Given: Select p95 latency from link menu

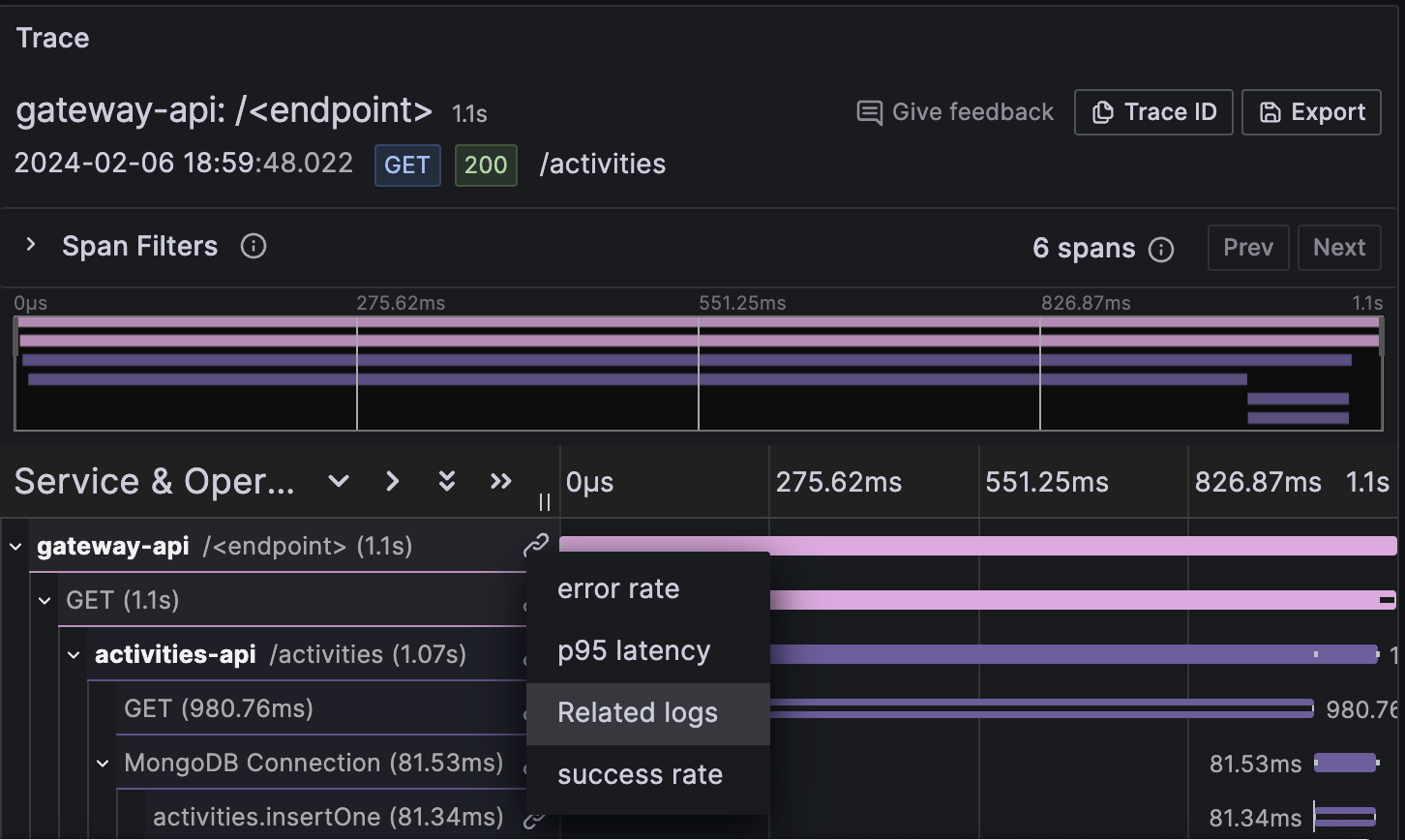Looking at the screenshot, I should (x=647, y=651).
